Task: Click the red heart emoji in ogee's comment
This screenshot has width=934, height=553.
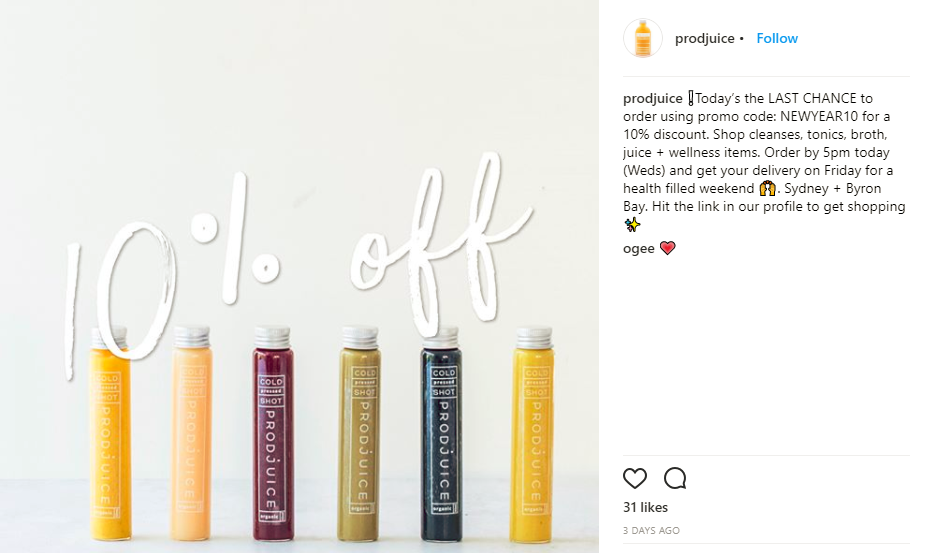Action: 667,248
